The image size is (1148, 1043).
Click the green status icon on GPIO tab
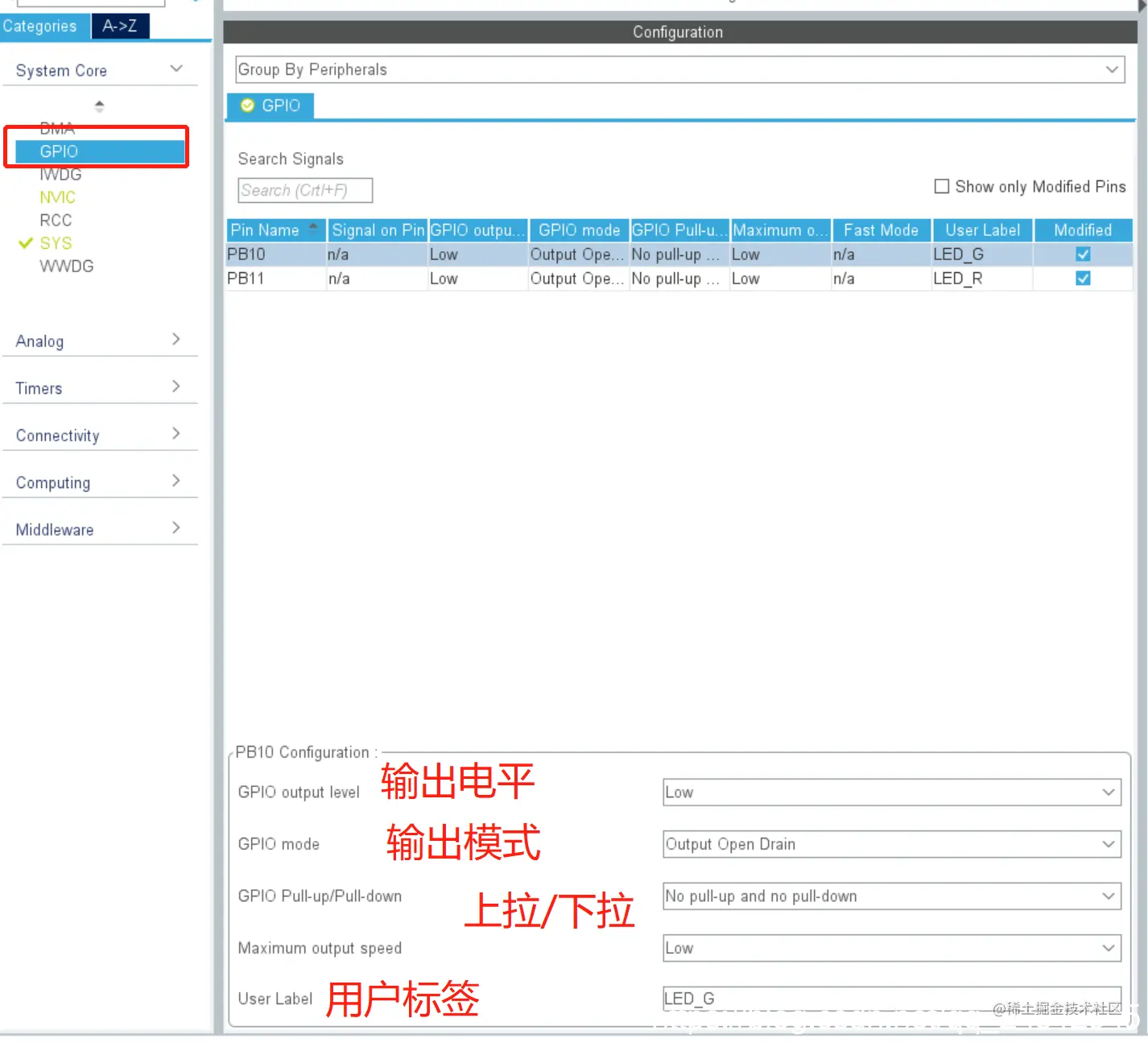coord(248,106)
